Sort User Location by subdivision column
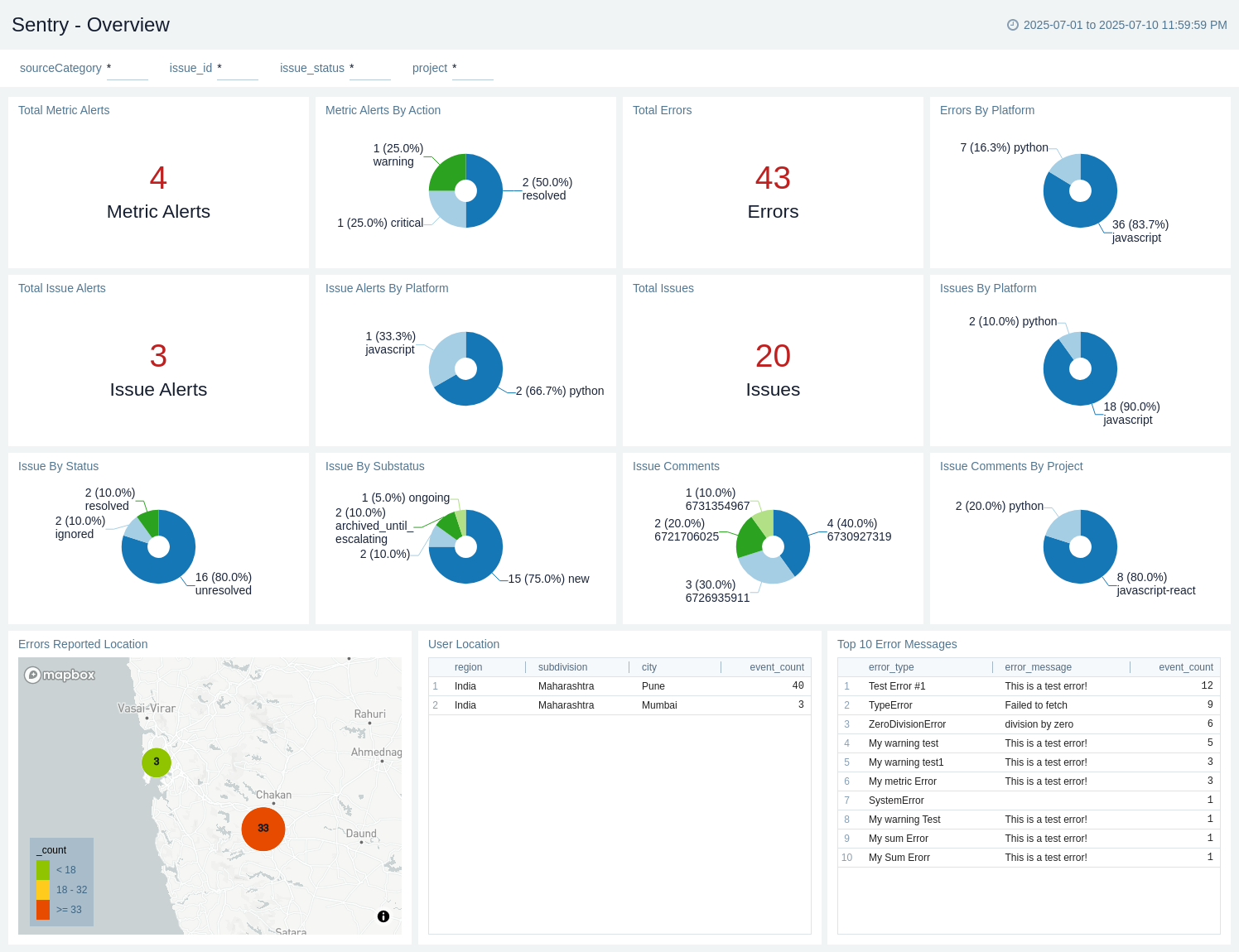The image size is (1239, 952). pyautogui.click(x=563, y=667)
